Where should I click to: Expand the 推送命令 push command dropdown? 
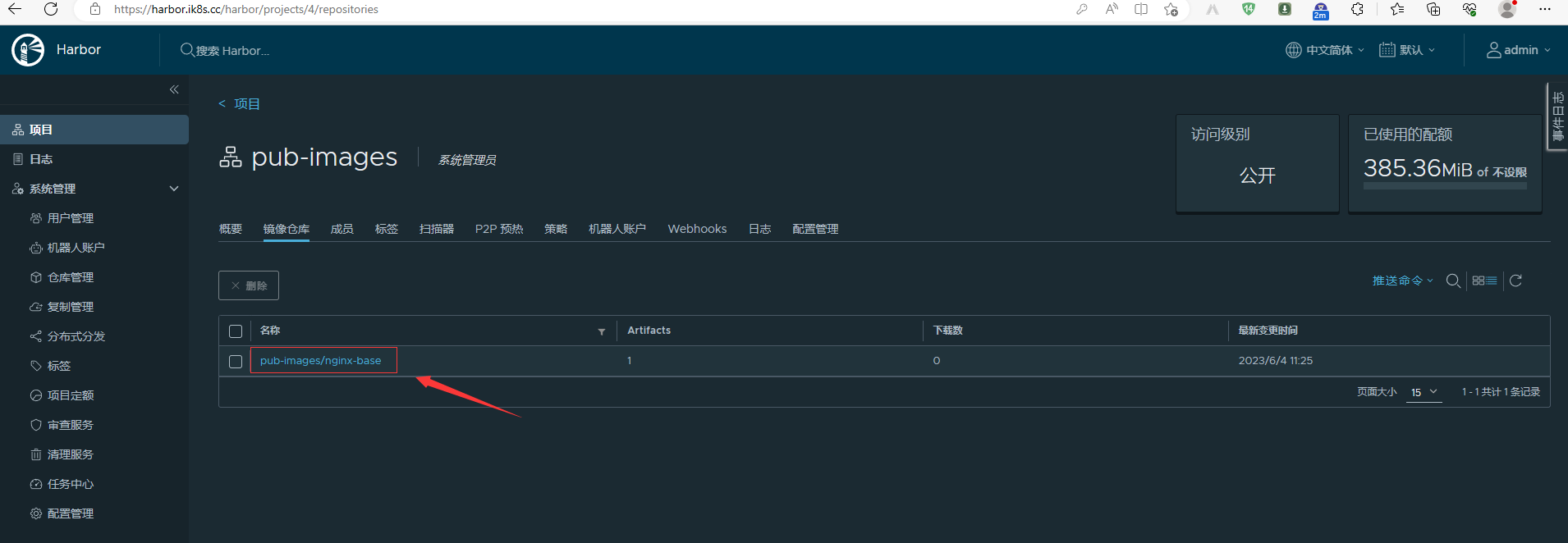(x=1402, y=281)
